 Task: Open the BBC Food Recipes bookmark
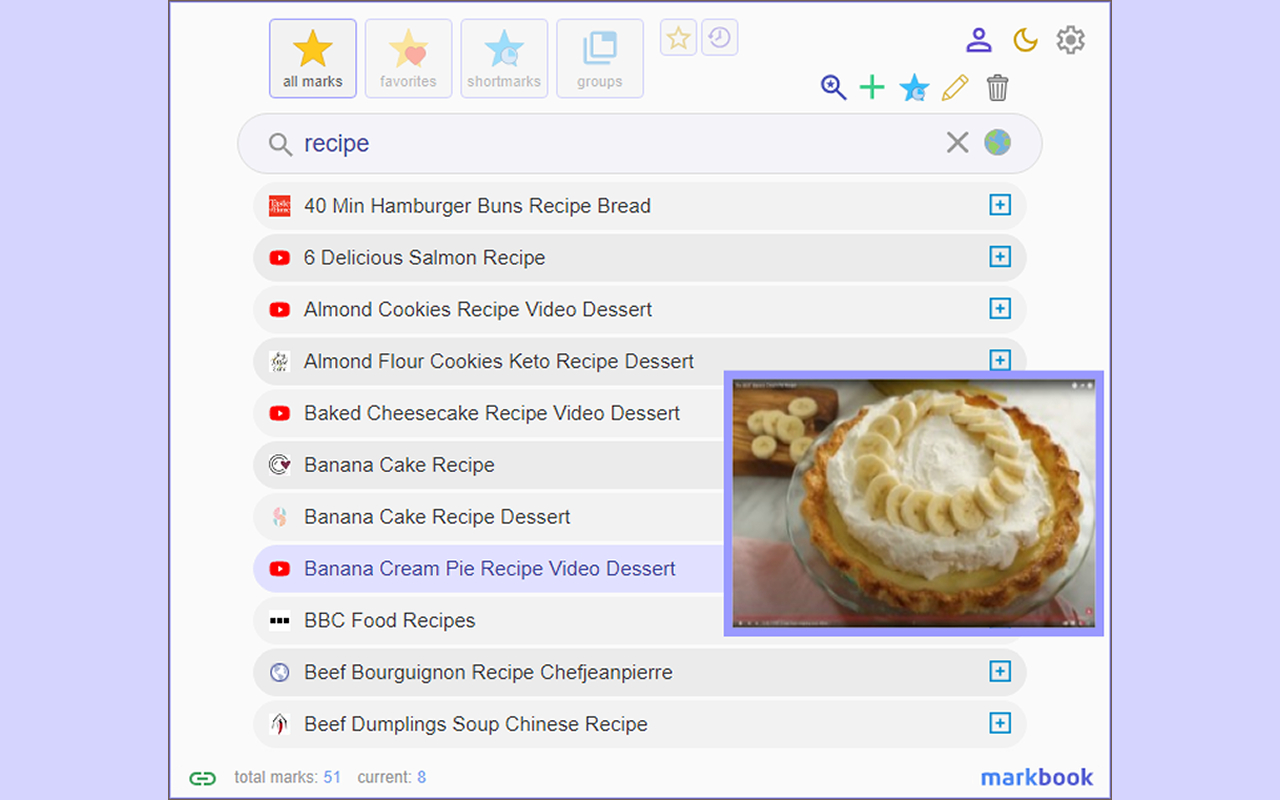390,620
